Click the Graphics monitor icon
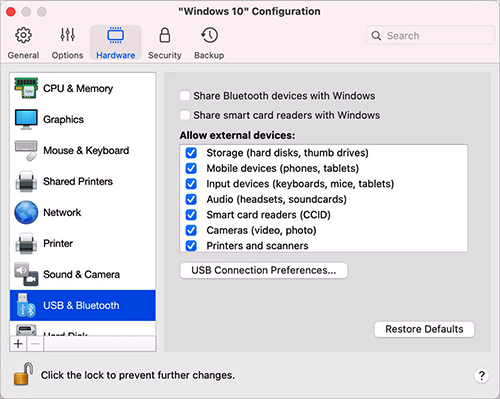This screenshot has height=399, width=500. point(26,119)
